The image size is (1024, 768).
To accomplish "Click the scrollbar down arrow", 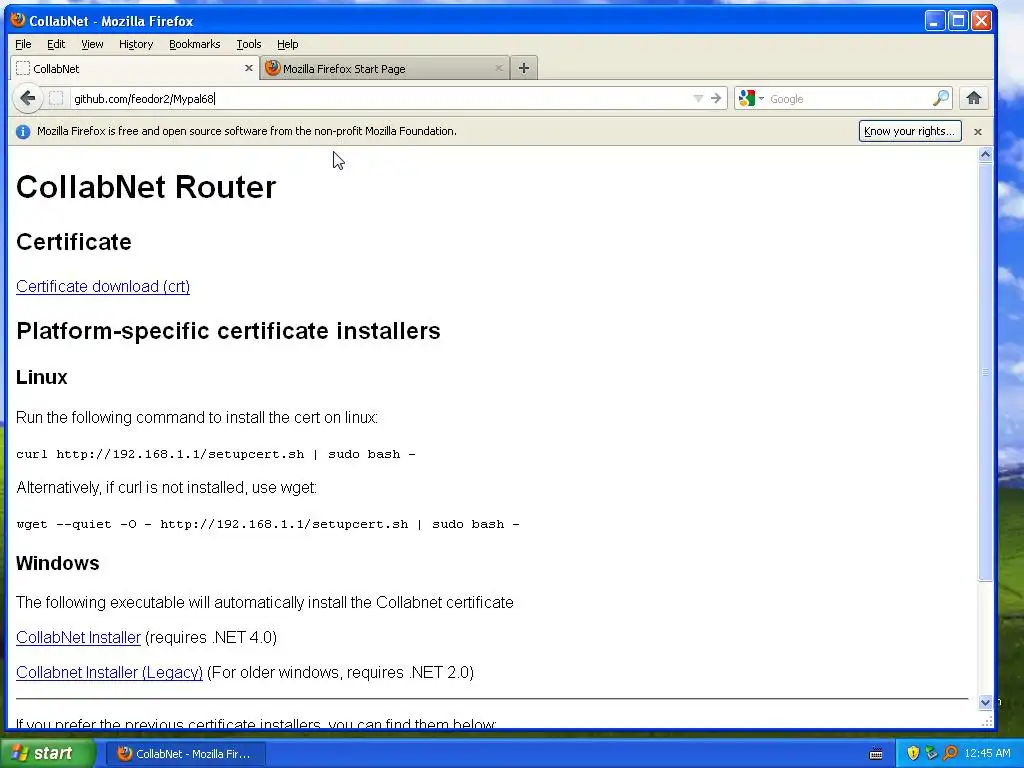I will pos(985,703).
